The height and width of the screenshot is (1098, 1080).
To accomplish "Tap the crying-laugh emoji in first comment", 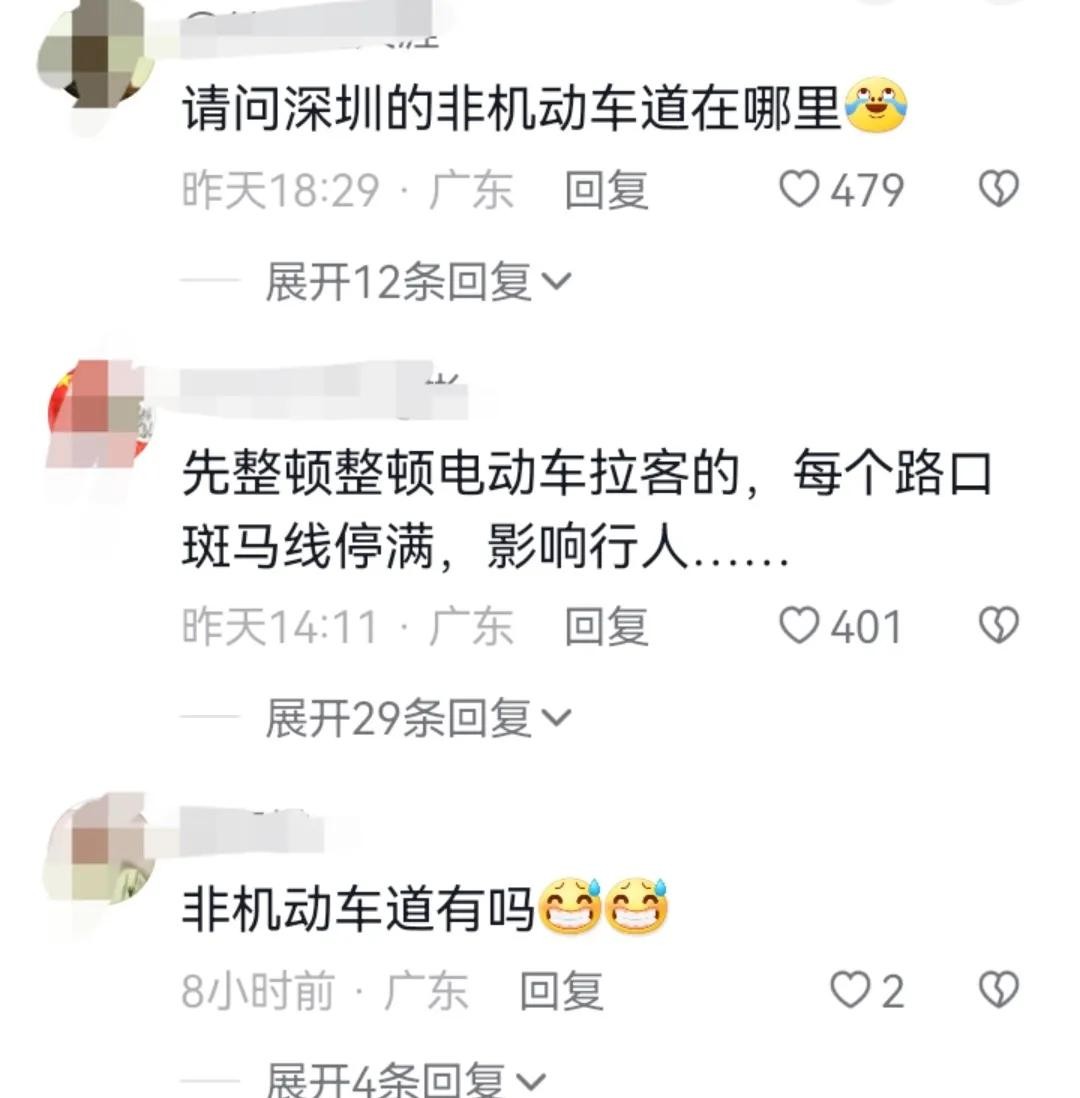I will [x=876, y=106].
